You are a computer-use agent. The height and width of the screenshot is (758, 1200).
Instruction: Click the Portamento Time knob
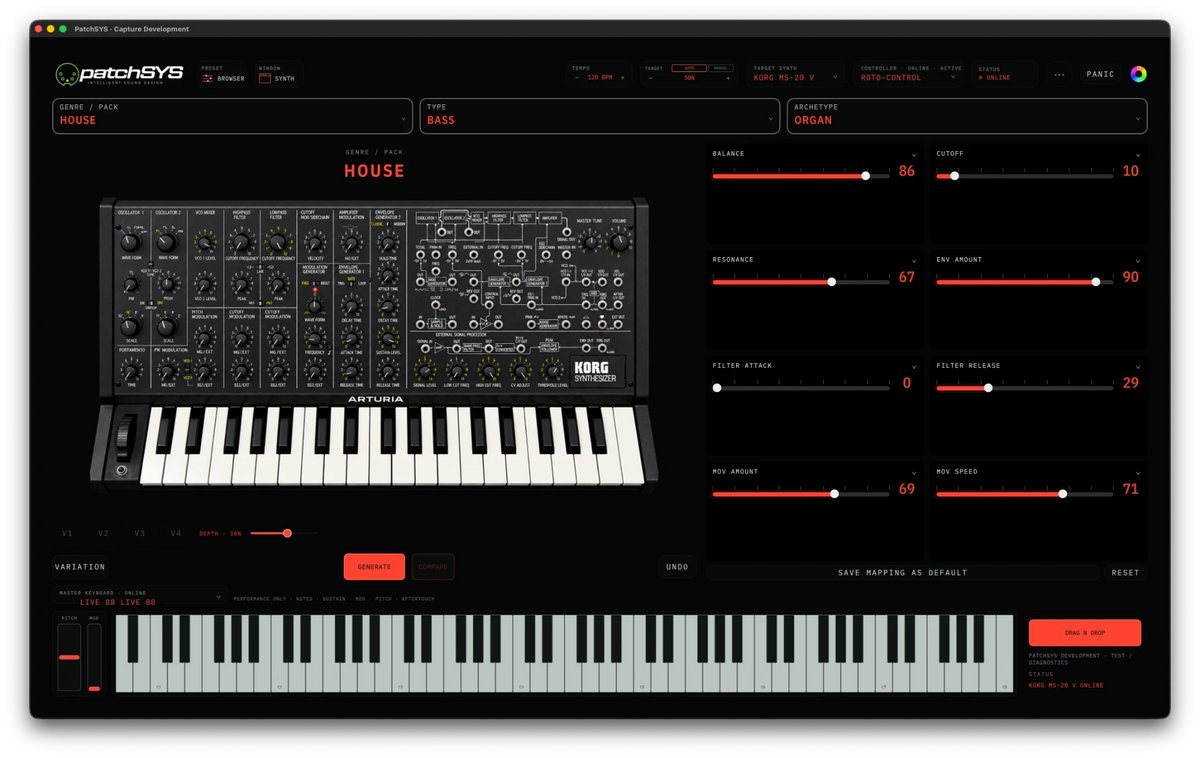click(130, 371)
